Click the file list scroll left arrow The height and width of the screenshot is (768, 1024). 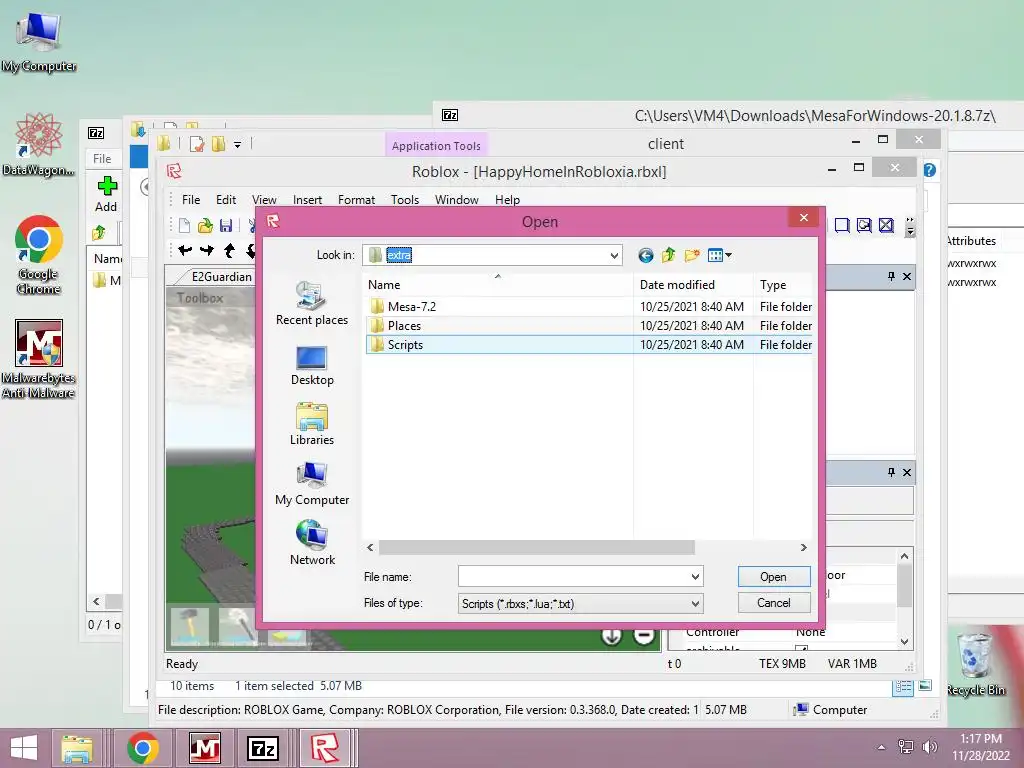click(x=370, y=547)
